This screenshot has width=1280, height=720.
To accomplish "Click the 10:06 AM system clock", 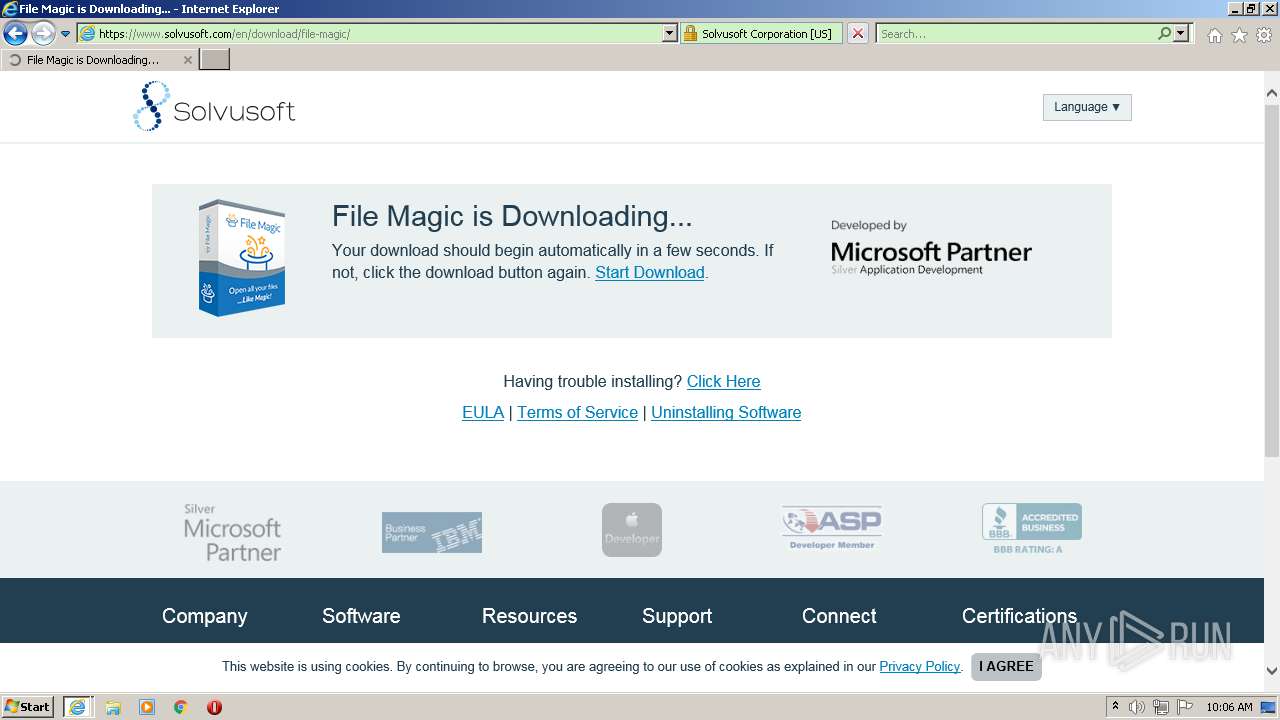I will pyautogui.click(x=1229, y=707).
